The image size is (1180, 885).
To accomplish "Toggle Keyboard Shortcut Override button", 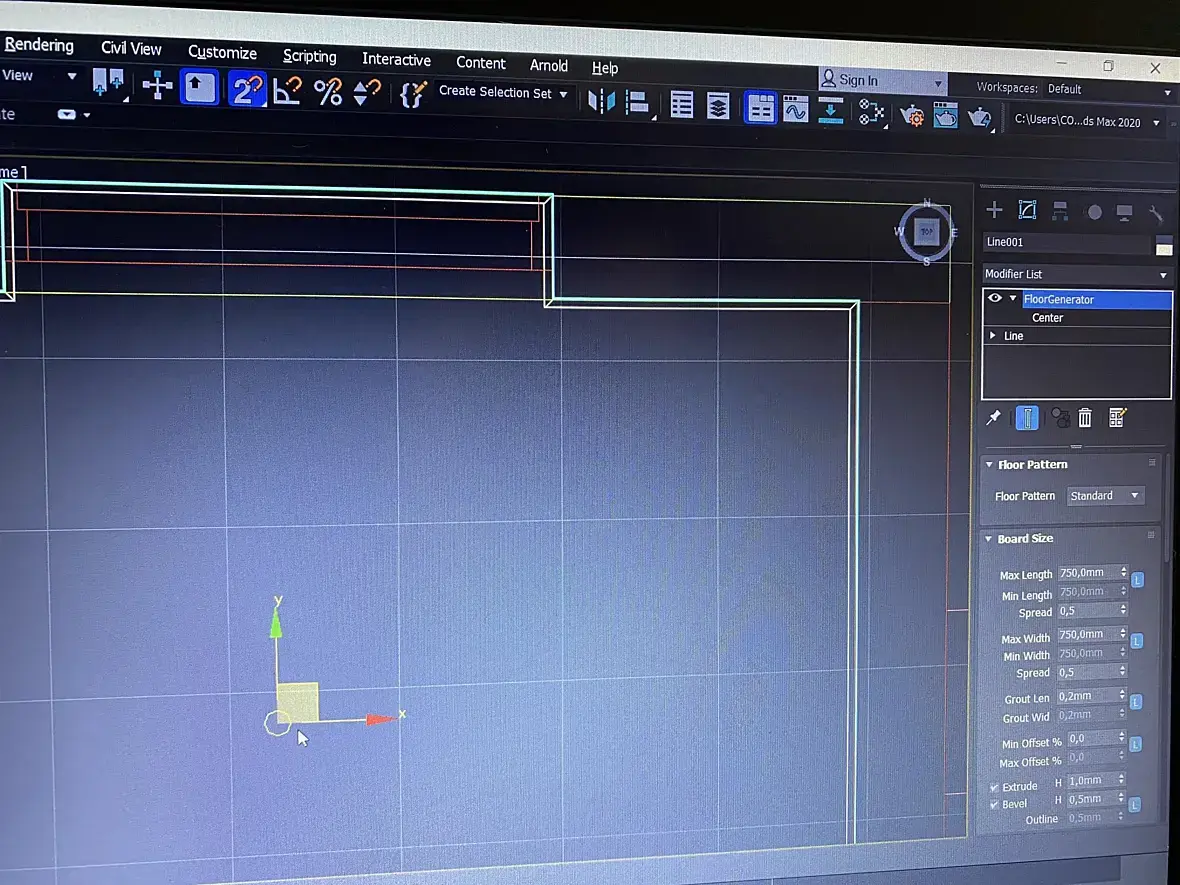I will (199, 87).
